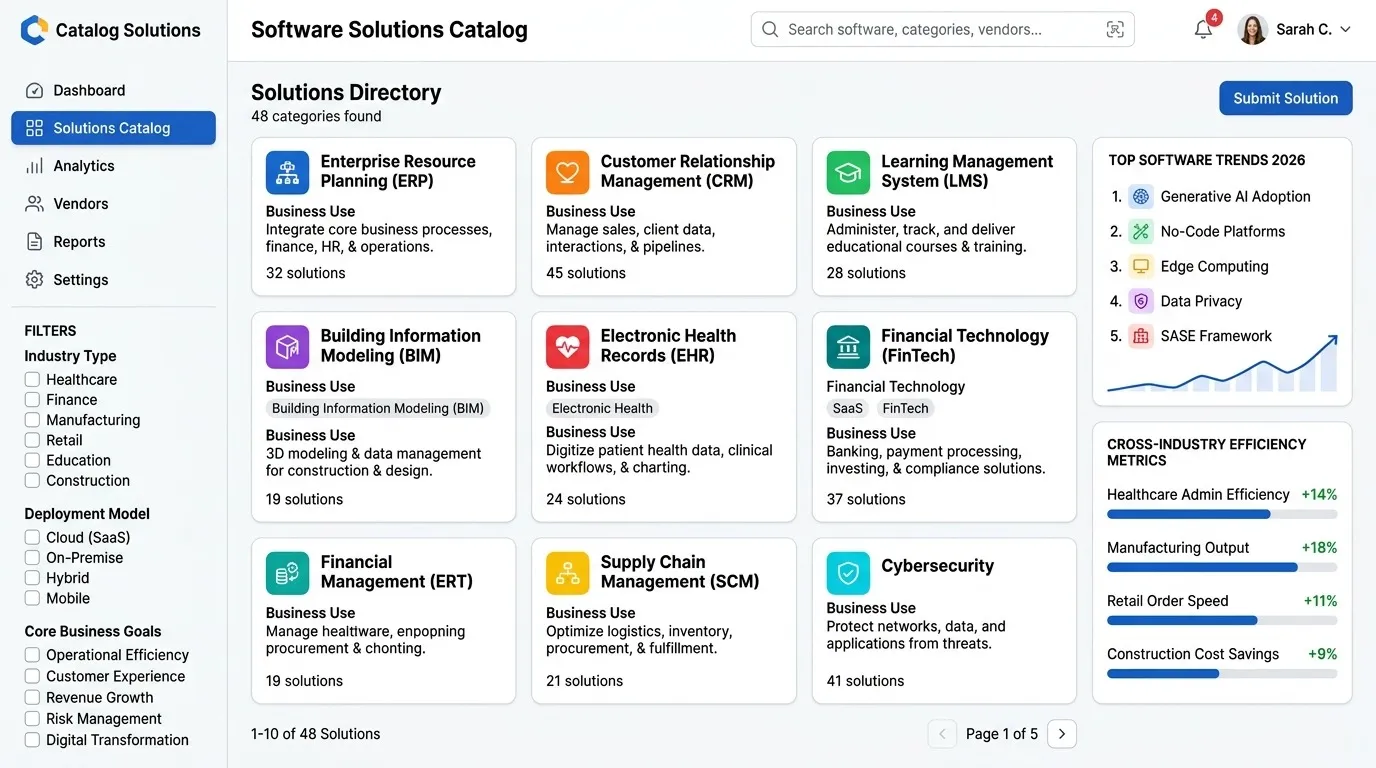Click the Financial Technology bank icon
The image size is (1376, 768).
pos(848,347)
